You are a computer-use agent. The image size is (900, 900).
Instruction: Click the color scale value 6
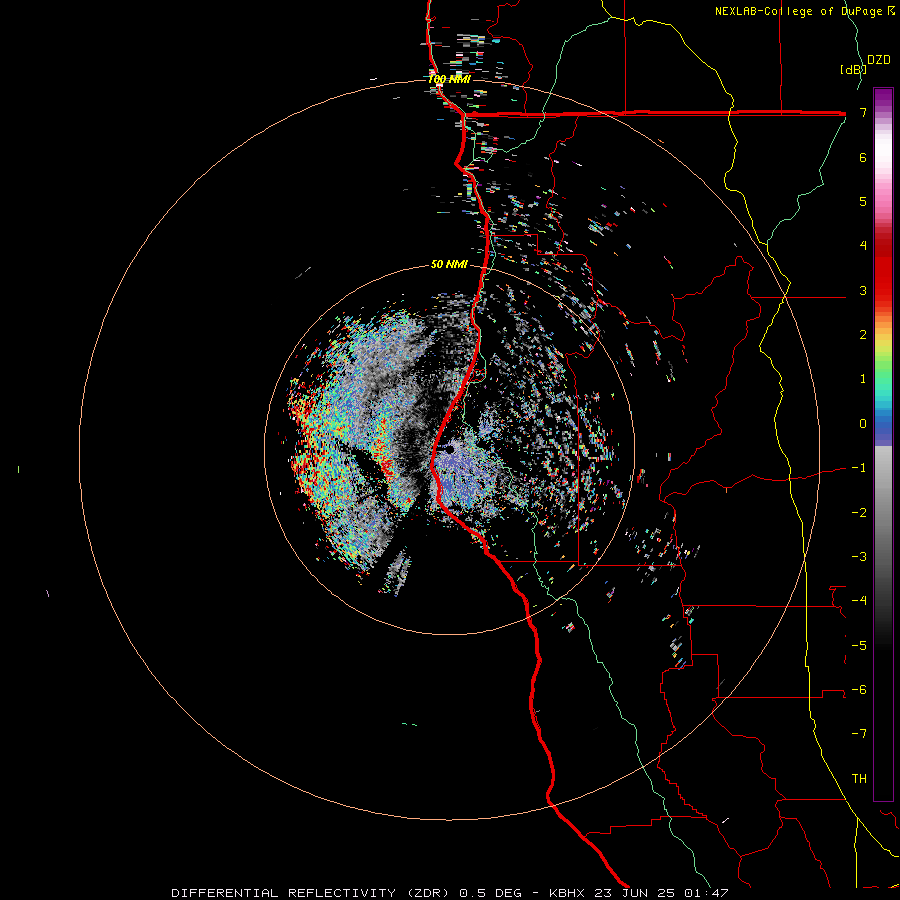pos(863,157)
